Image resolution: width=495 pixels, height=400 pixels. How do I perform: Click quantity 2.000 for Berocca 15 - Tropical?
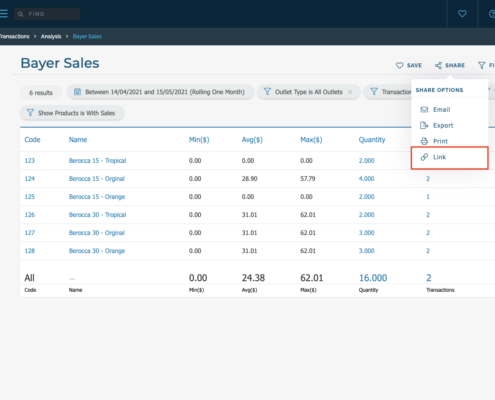point(366,161)
